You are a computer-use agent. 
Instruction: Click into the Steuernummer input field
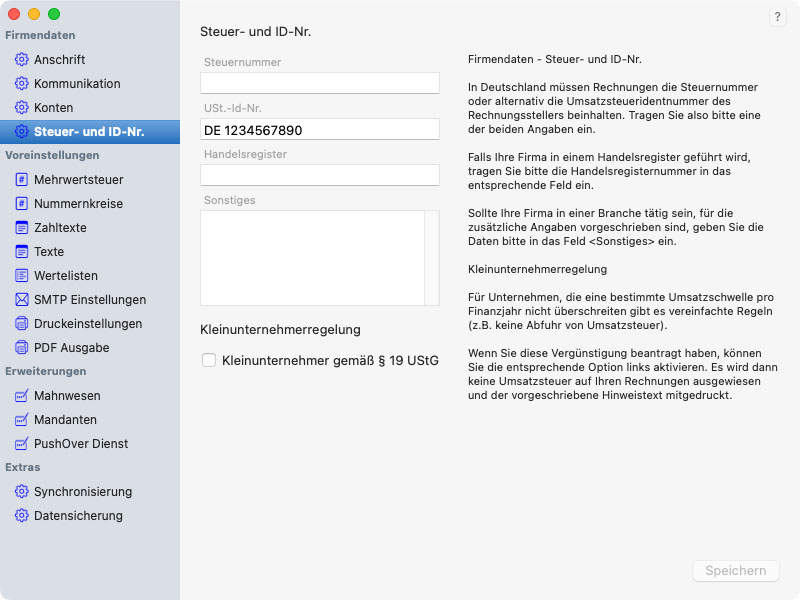(x=320, y=83)
